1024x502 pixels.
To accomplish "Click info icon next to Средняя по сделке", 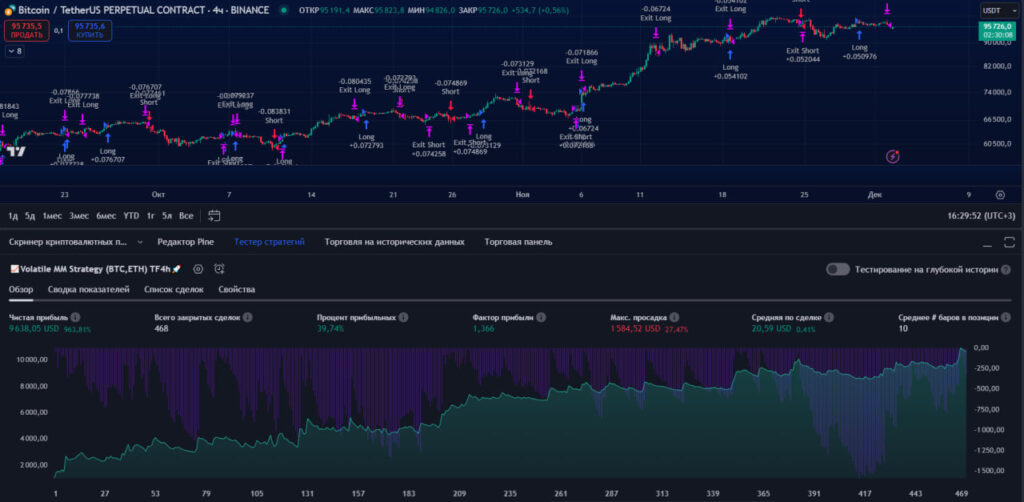I will (x=829, y=317).
